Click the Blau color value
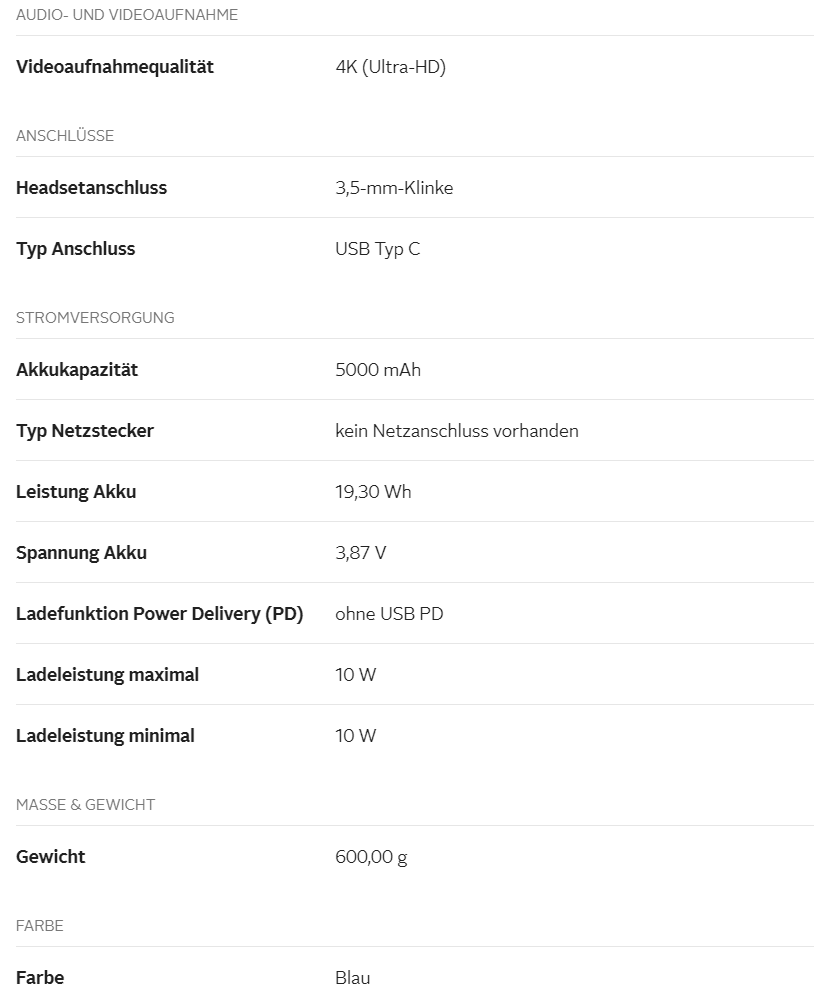This screenshot has width=825, height=1008. (353, 978)
